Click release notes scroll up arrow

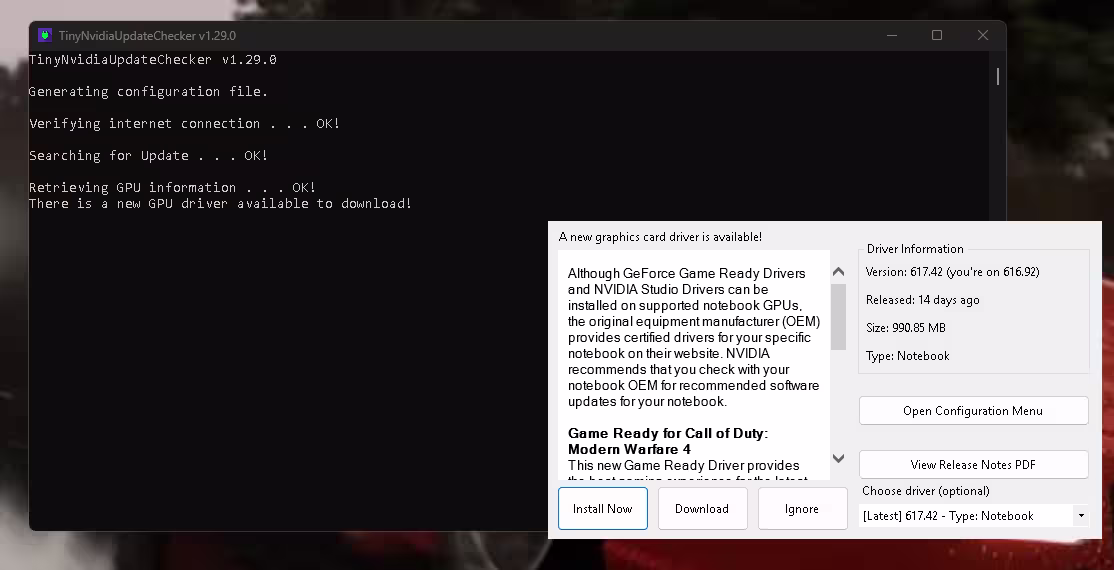click(838, 271)
